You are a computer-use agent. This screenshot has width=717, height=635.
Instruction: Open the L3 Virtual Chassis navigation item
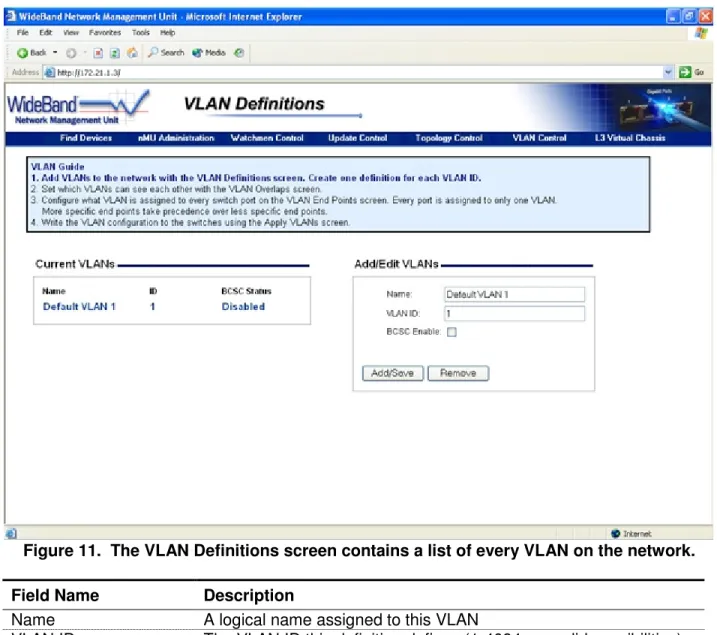tap(630, 138)
